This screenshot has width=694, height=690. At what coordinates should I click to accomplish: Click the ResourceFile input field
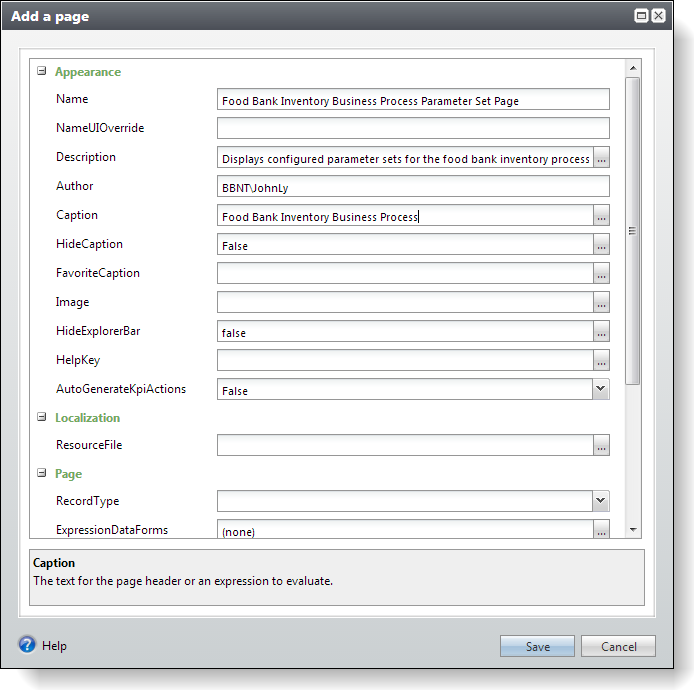coord(405,445)
